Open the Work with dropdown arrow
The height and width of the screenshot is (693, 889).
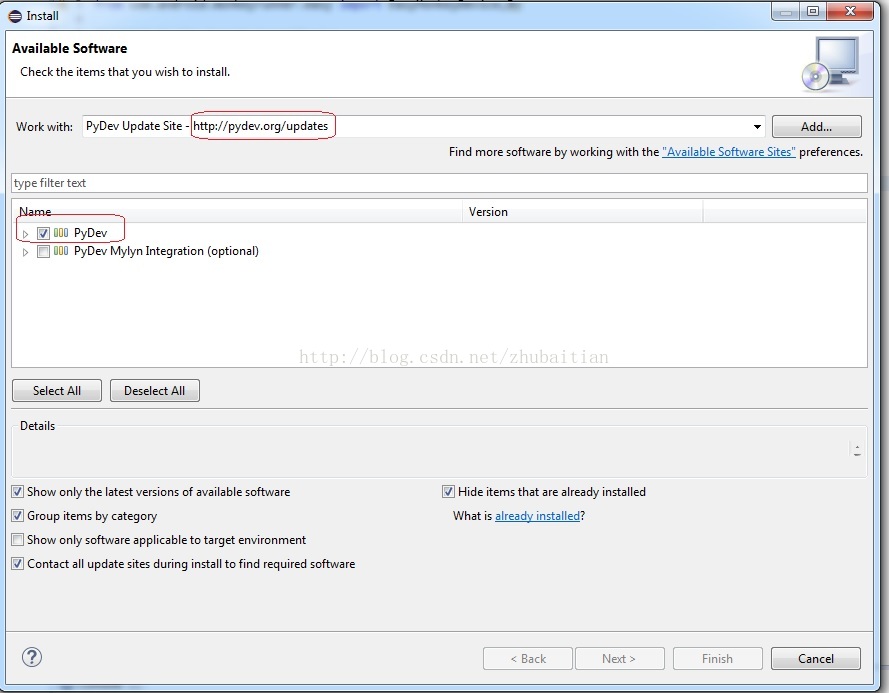point(757,126)
